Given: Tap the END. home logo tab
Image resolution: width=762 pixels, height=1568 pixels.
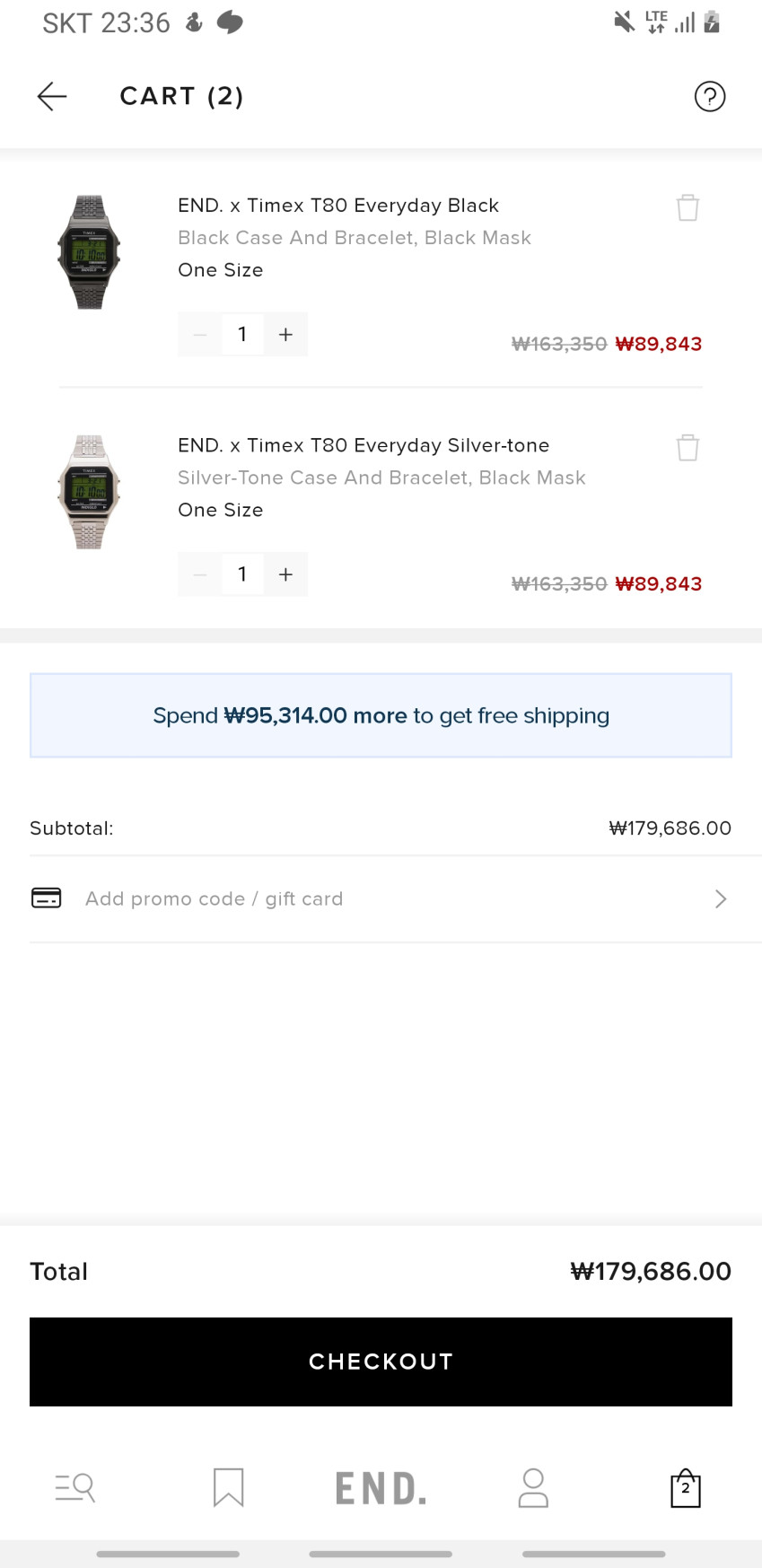Looking at the screenshot, I should coord(381,1488).
